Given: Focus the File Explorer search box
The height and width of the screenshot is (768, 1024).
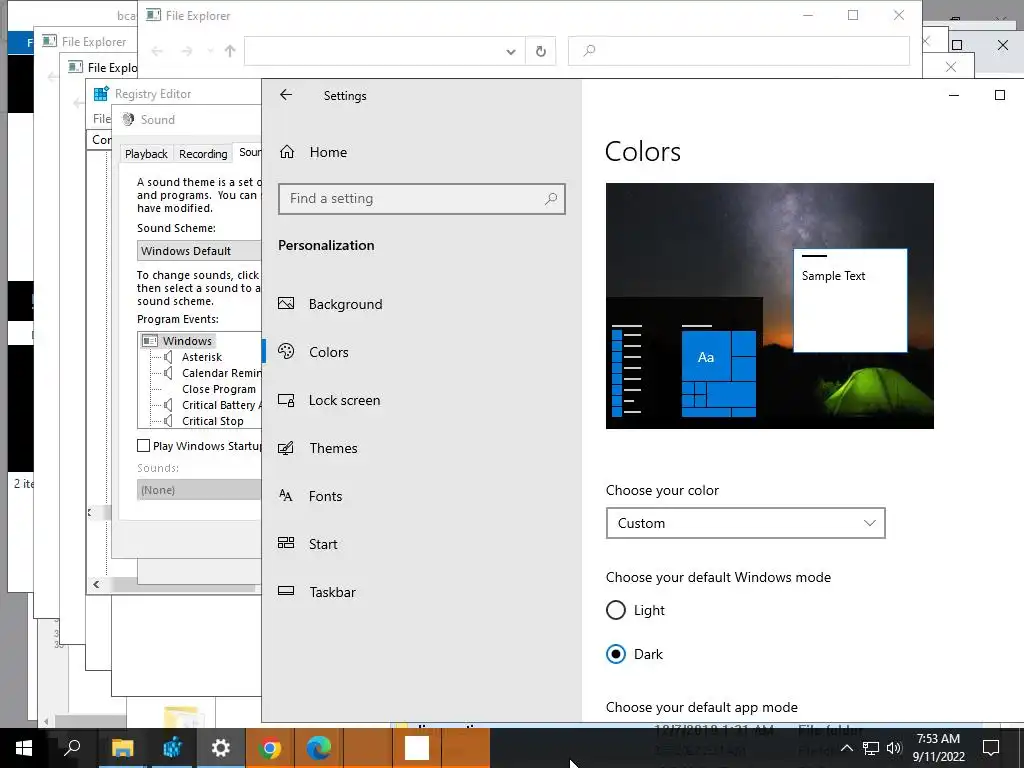Looking at the screenshot, I should pos(739,51).
